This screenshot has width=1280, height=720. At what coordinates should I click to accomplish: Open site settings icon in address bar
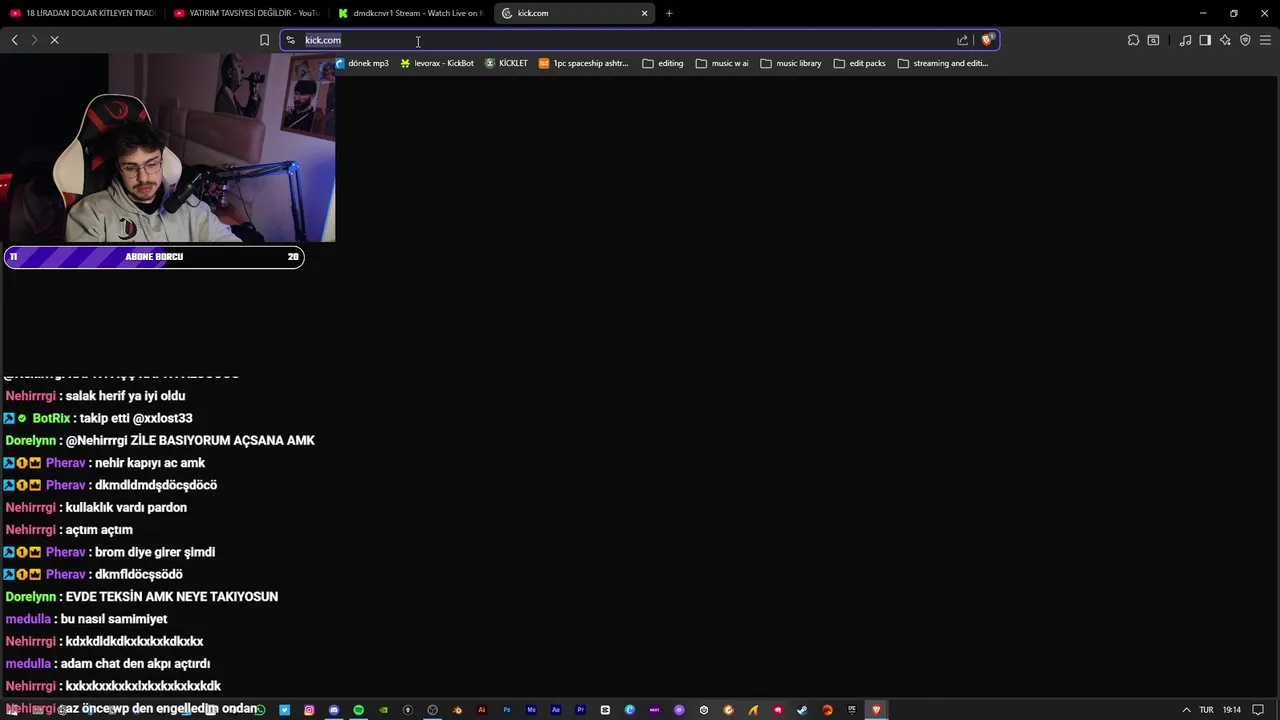(291, 40)
